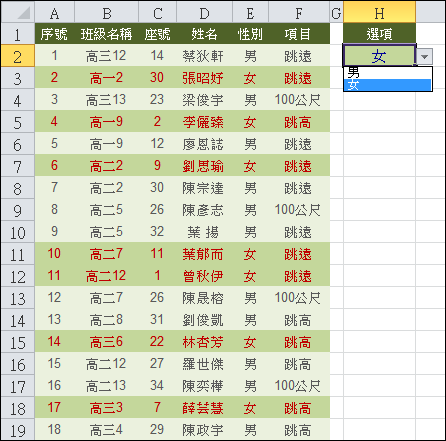Screen dimensions: 446x441
Task: Select the name cell 曾秋伊
Action: pos(204,276)
